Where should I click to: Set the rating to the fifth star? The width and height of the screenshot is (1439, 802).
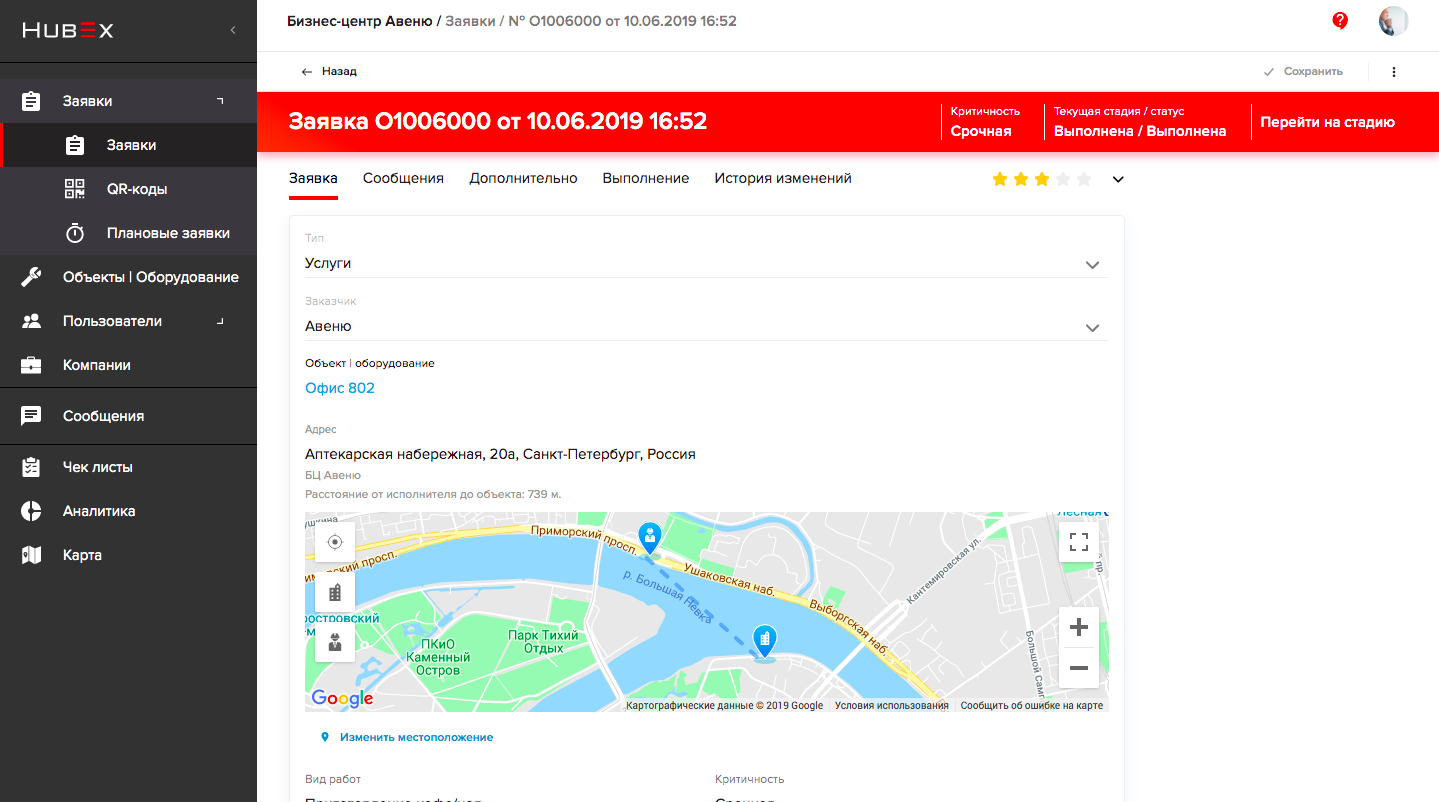coord(1084,179)
